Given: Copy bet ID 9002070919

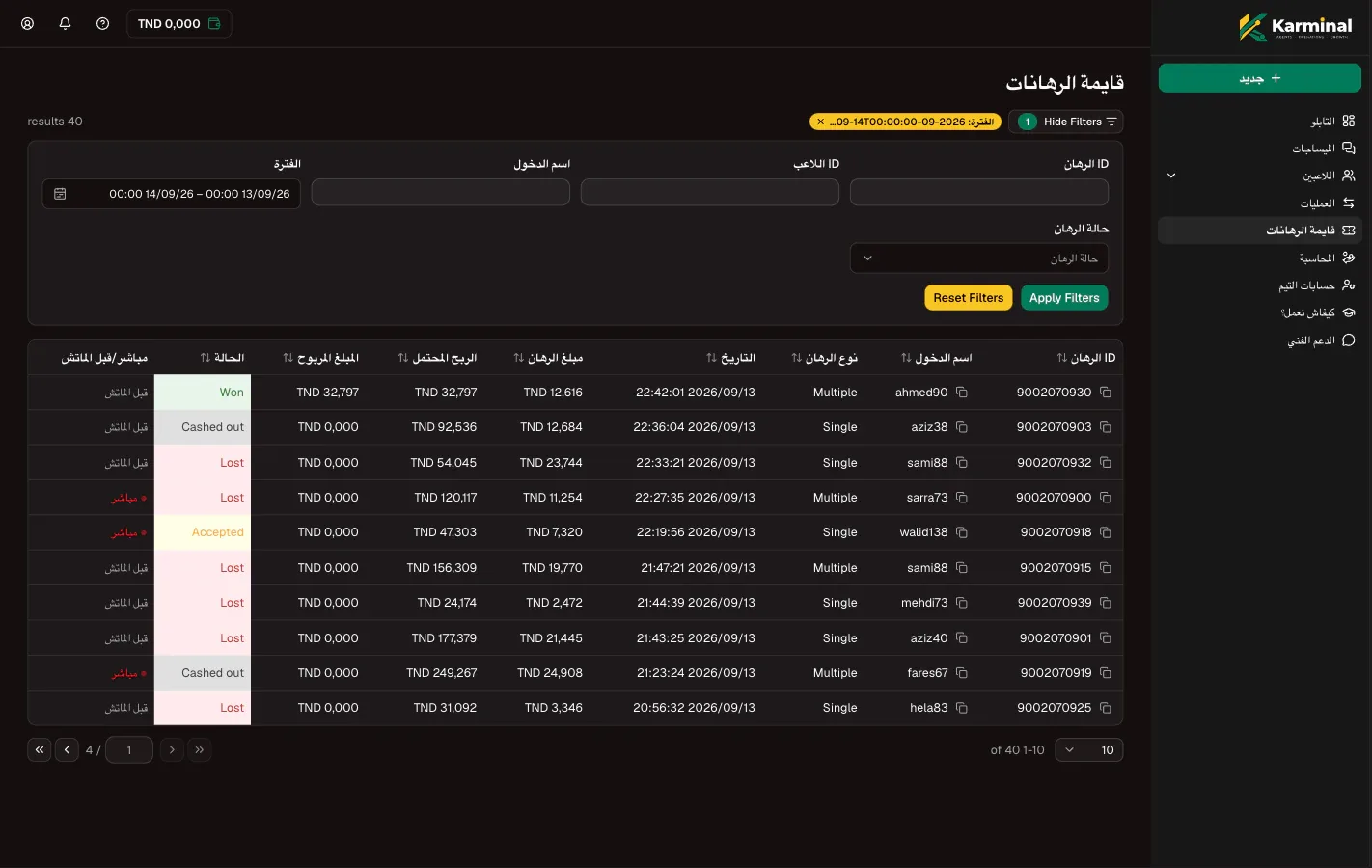Looking at the screenshot, I should coord(1106,673).
